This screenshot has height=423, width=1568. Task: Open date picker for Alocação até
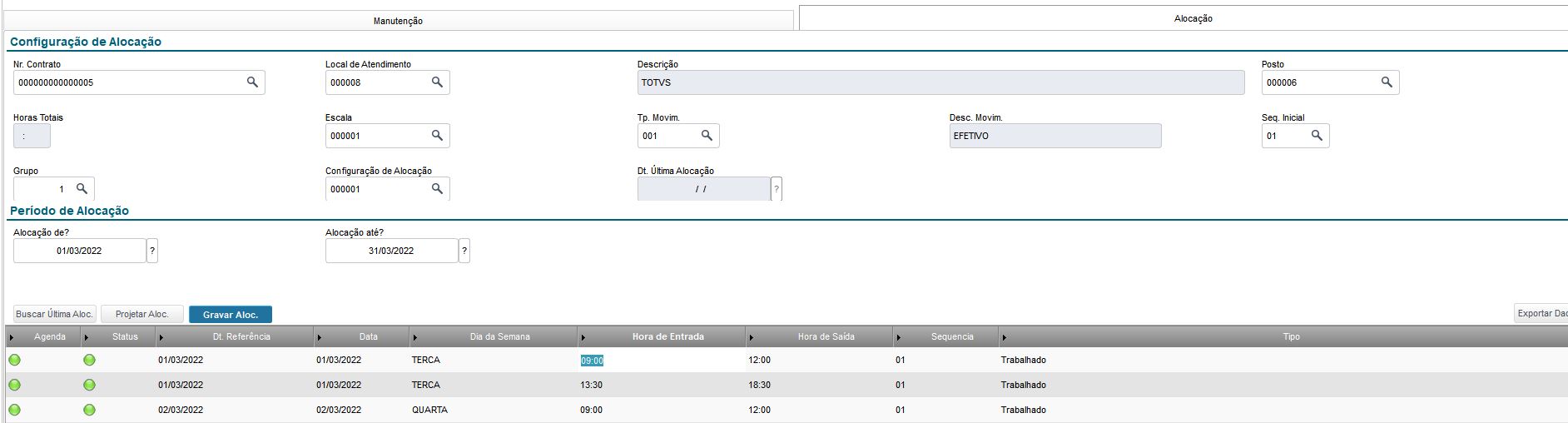tap(464, 251)
